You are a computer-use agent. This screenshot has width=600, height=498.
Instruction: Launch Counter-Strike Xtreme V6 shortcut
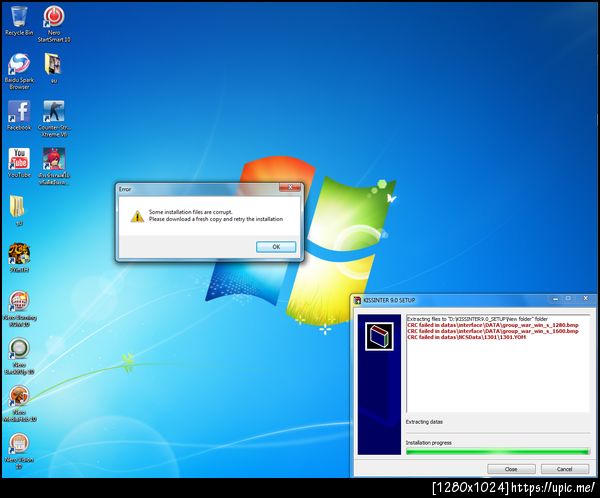click(54, 119)
